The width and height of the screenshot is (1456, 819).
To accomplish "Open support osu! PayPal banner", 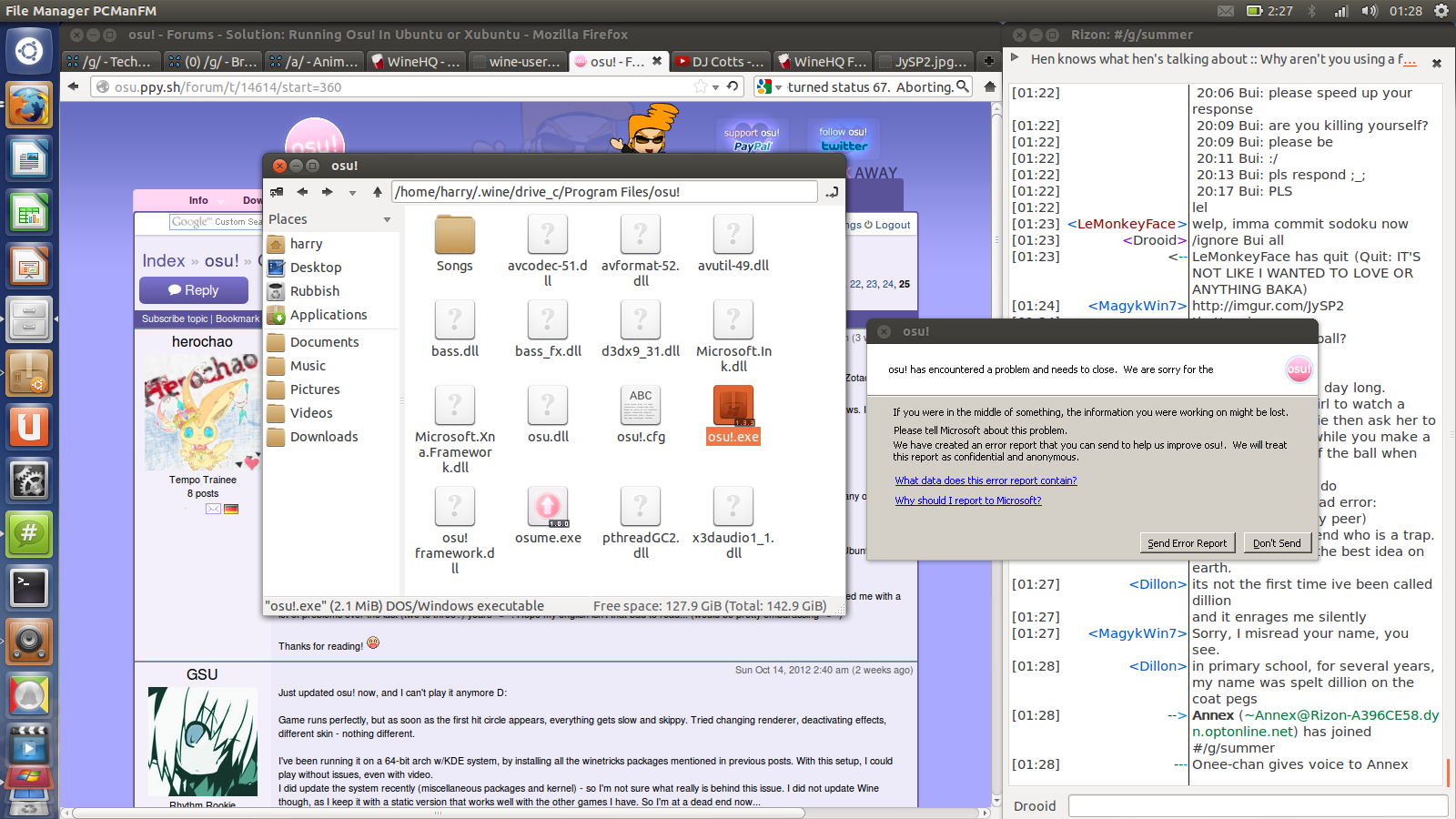I will 752,137.
